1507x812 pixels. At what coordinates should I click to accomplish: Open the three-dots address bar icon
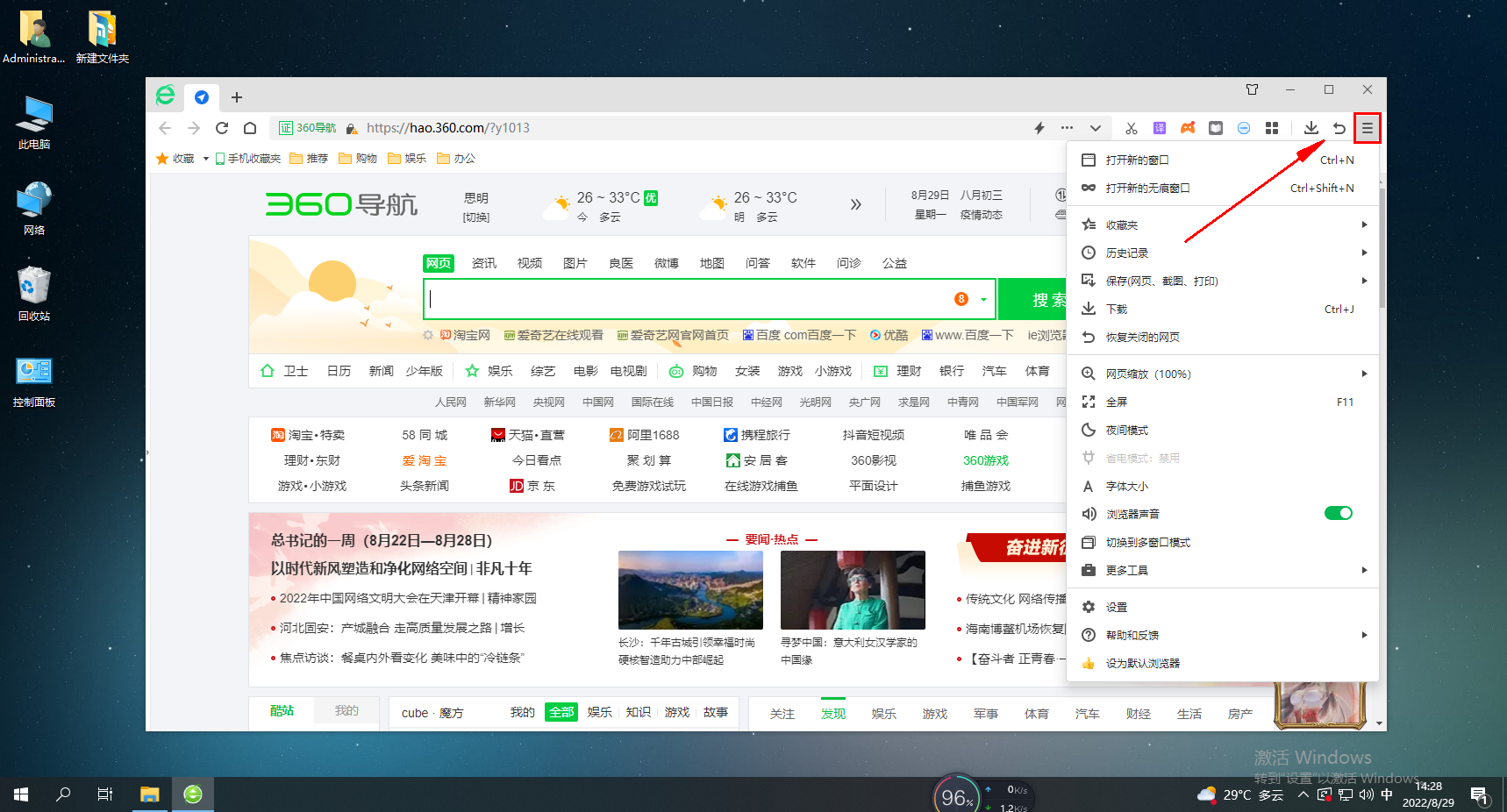pos(1067,128)
